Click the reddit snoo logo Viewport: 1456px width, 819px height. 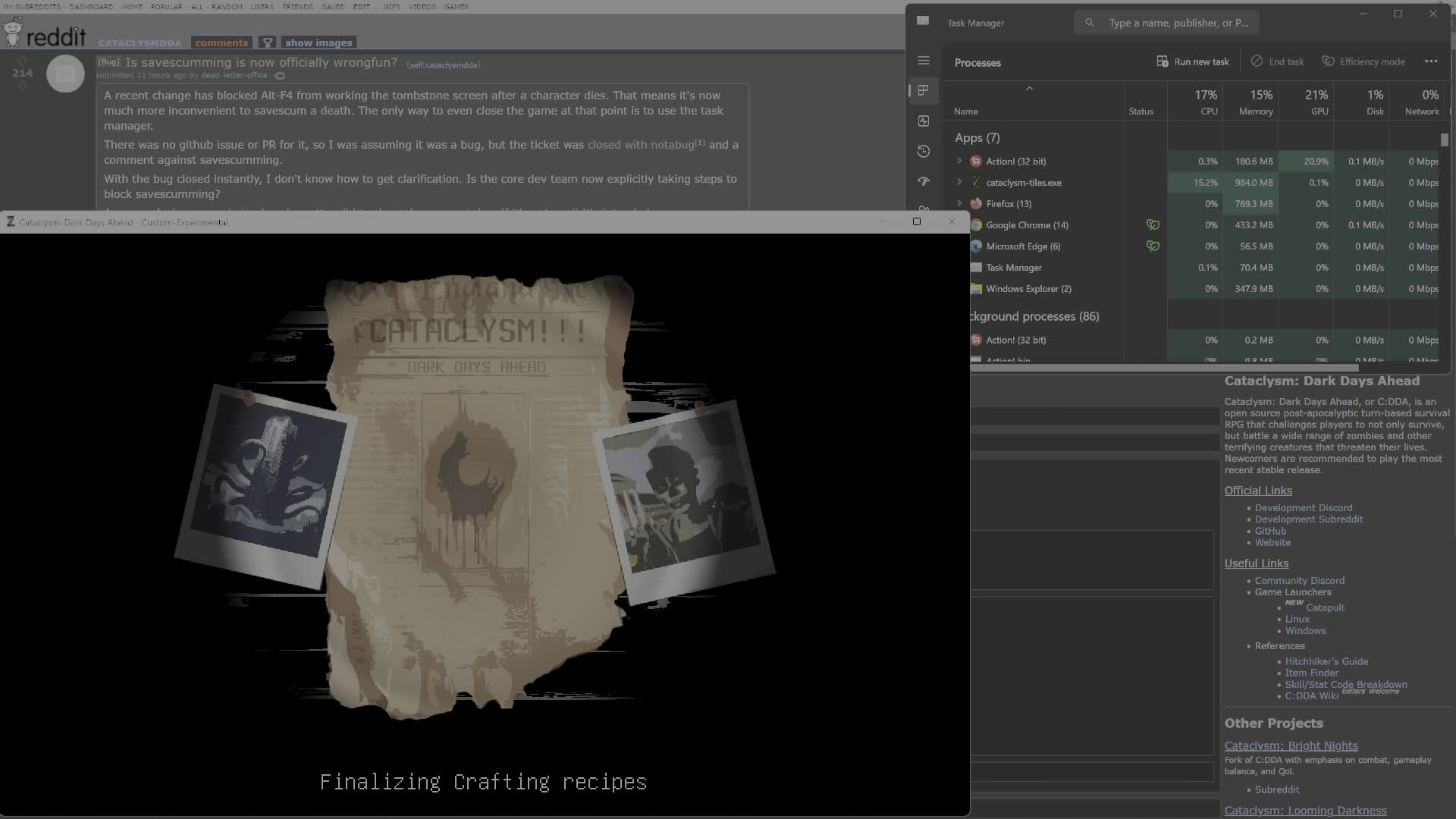coord(12,32)
